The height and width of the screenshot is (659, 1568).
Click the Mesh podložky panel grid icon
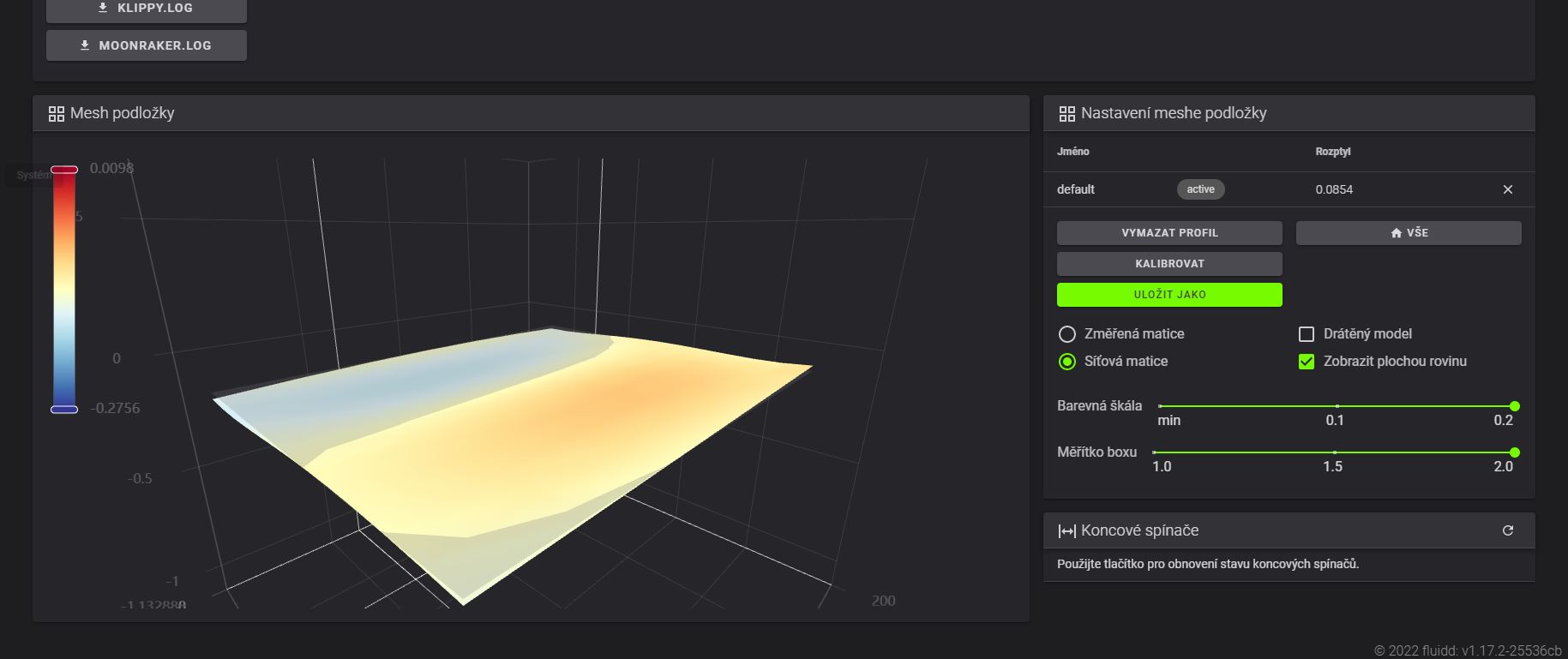(57, 114)
